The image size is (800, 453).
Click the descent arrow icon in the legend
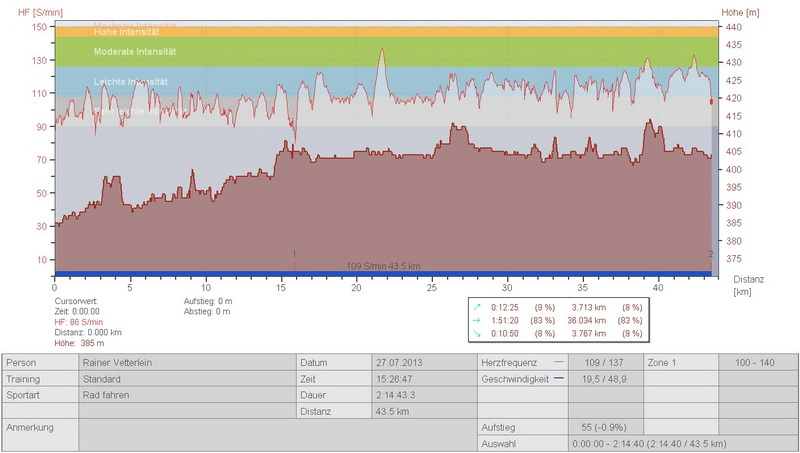coord(478,333)
